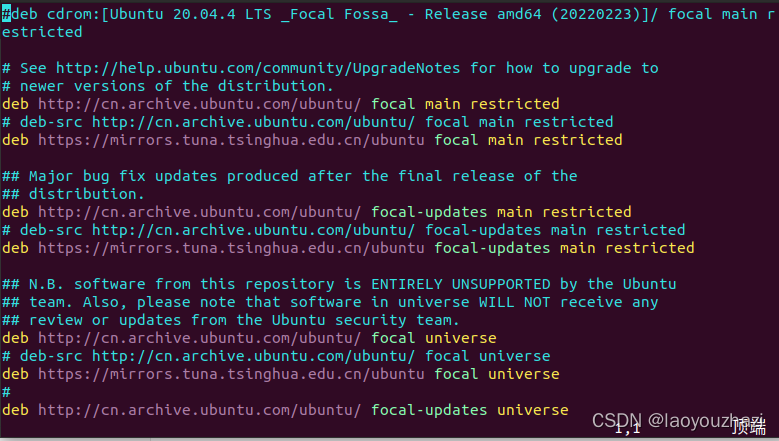Click tsinghua mirror URL on 'focal-updates main restricted' line

pos(231,248)
